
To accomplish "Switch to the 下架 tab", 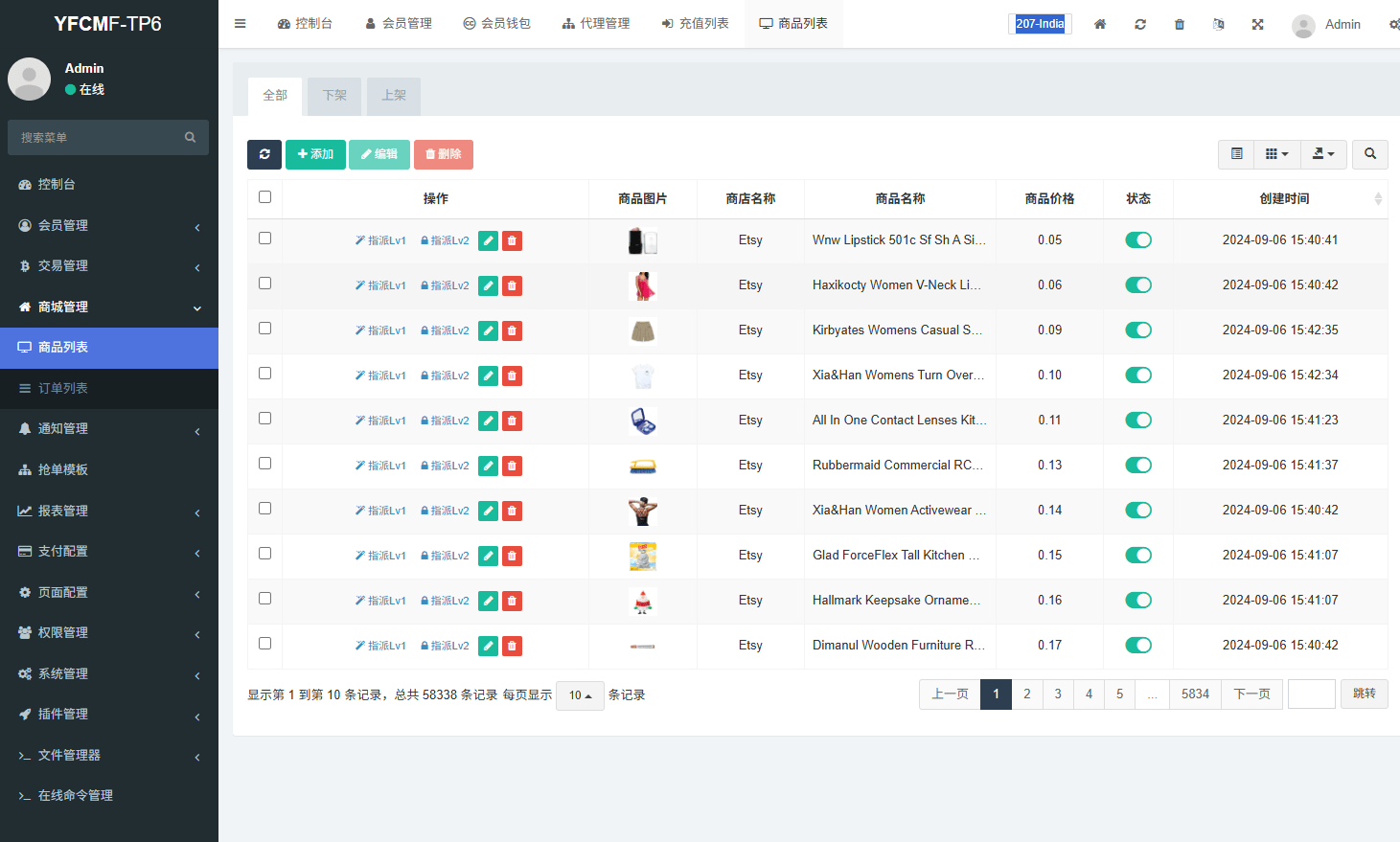I will 334,96.
